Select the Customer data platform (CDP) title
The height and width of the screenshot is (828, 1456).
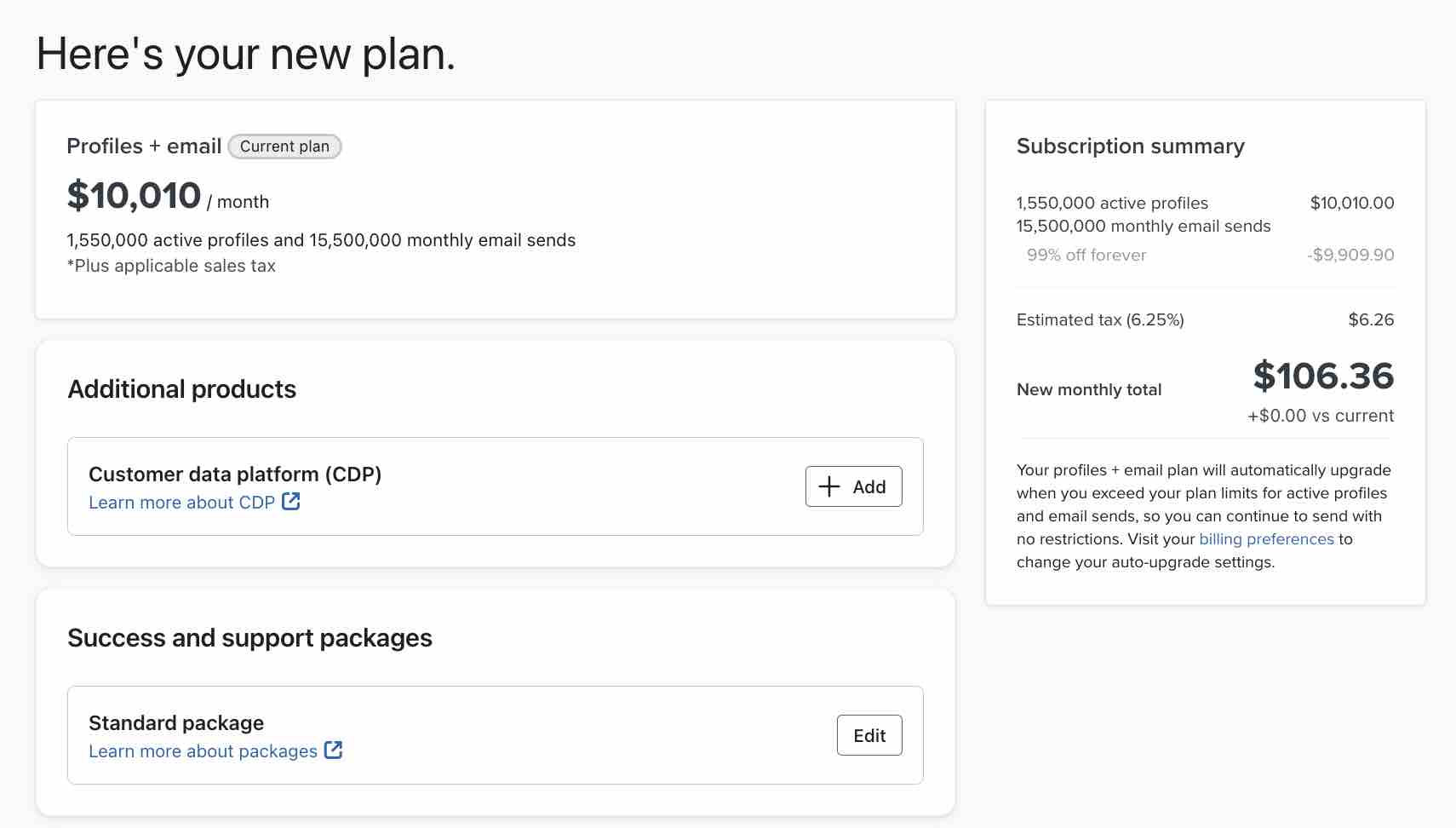coord(235,474)
